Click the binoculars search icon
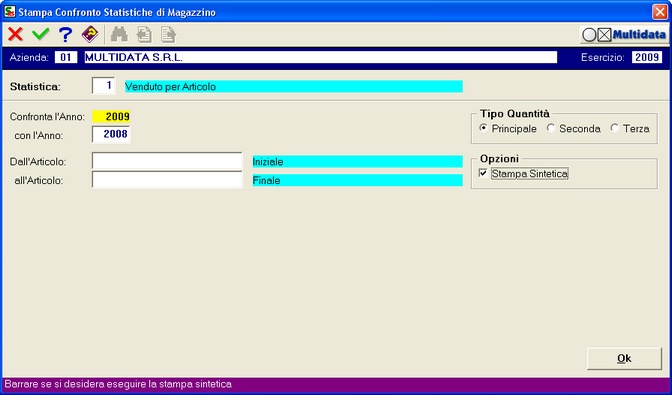 point(119,34)
